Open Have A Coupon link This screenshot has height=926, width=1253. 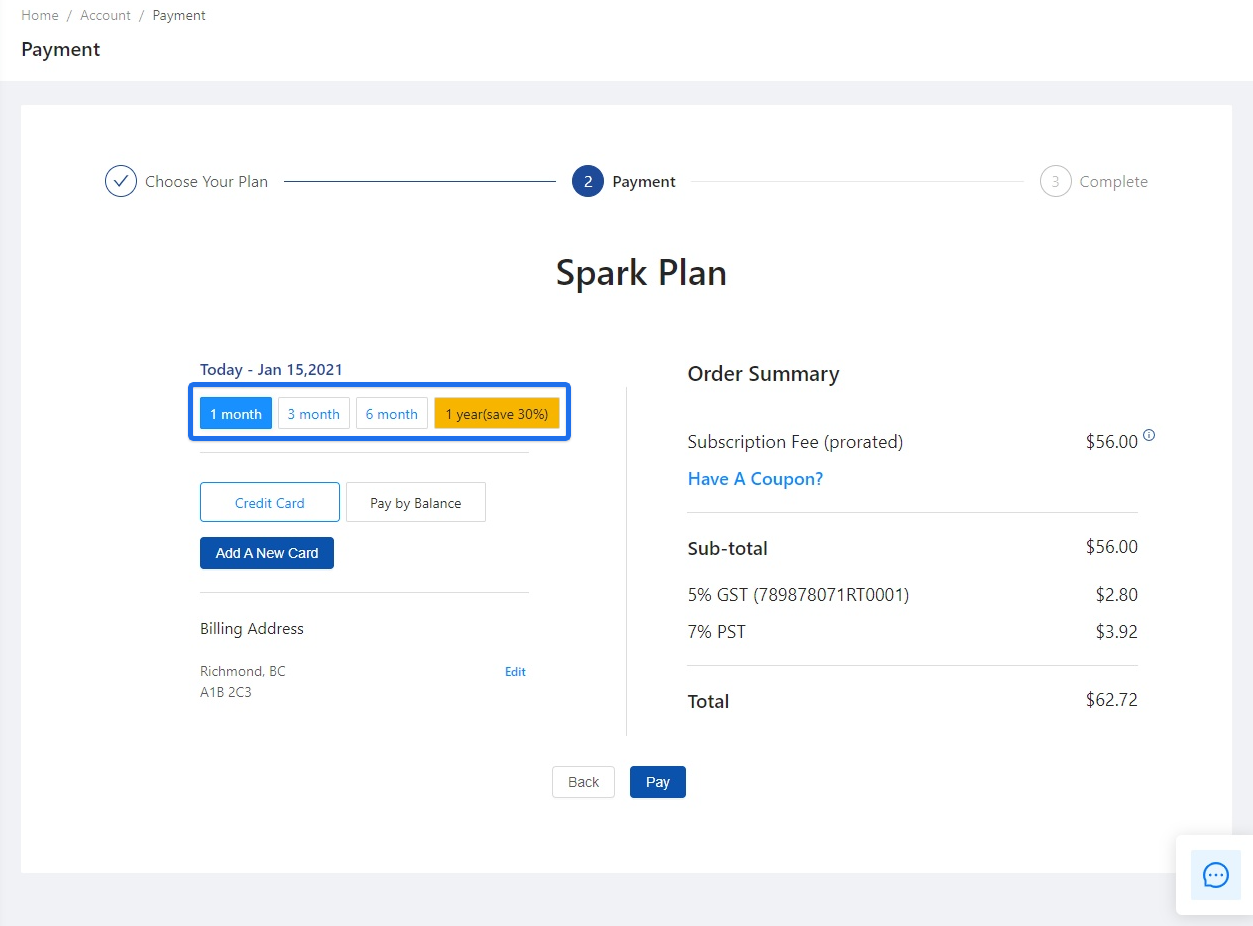click(x=755, y=479)
